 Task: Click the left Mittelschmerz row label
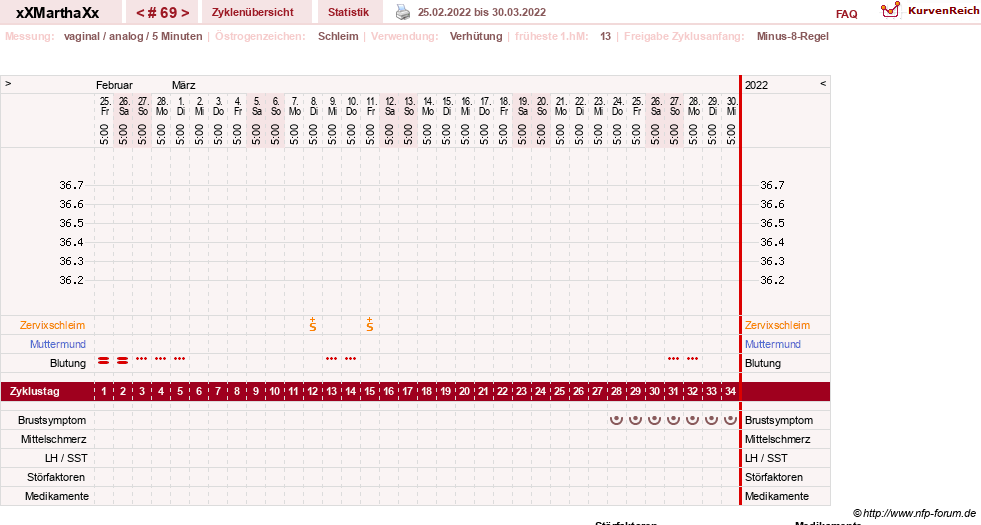tap(54, 439)
